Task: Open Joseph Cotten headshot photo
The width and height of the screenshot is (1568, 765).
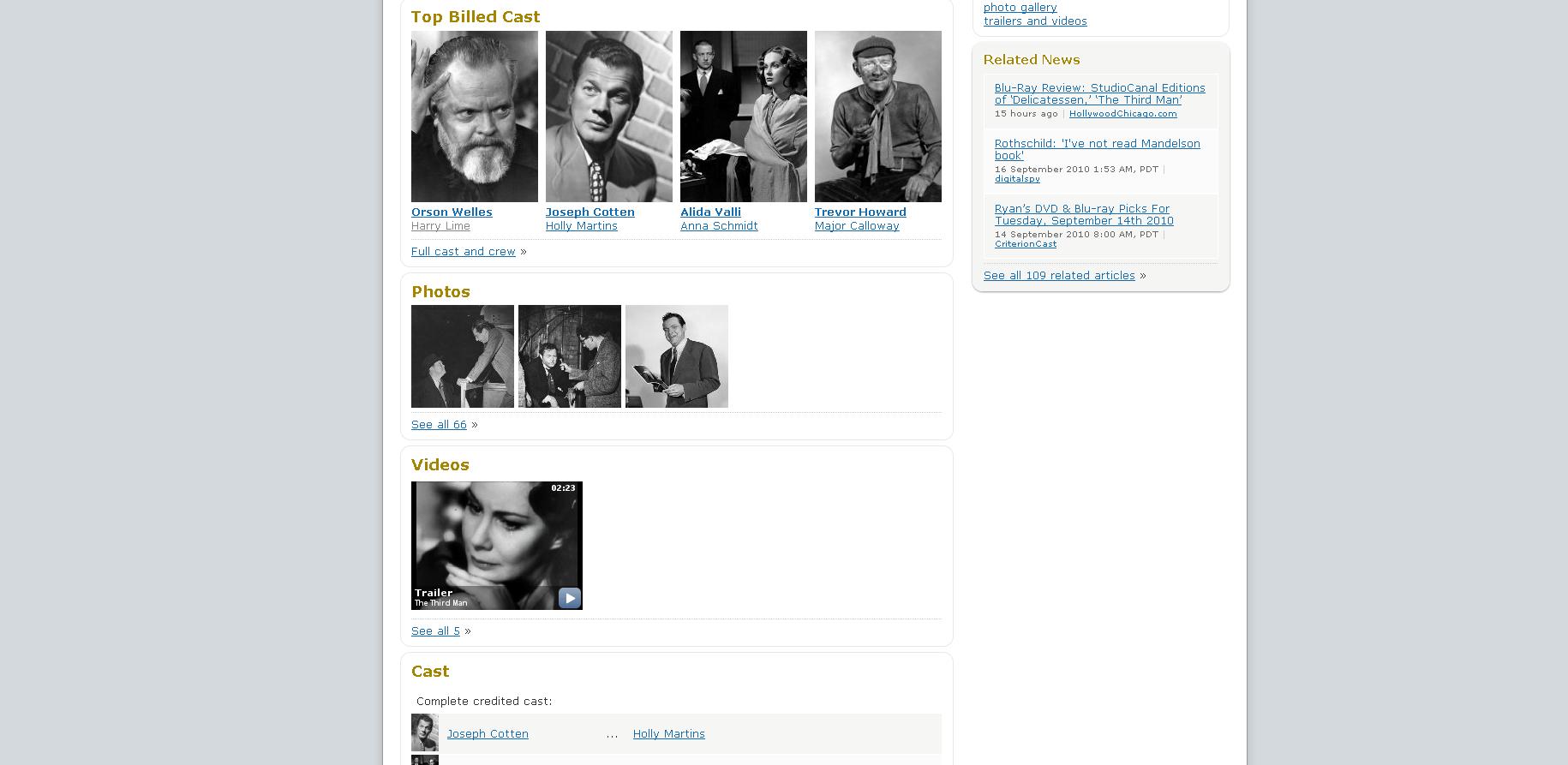Action: [x=609, y=117]
